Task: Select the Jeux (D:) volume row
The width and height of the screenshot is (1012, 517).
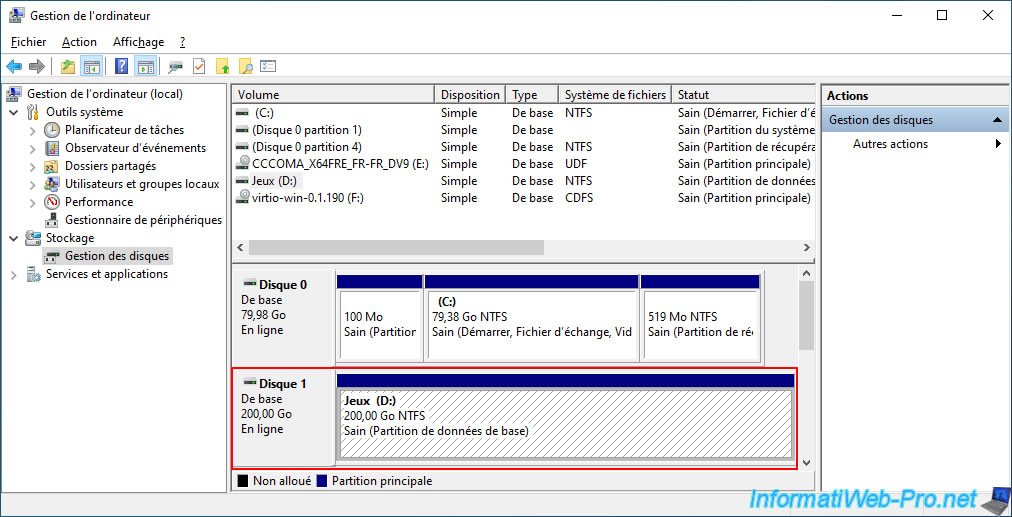Action: click(523, 181)
